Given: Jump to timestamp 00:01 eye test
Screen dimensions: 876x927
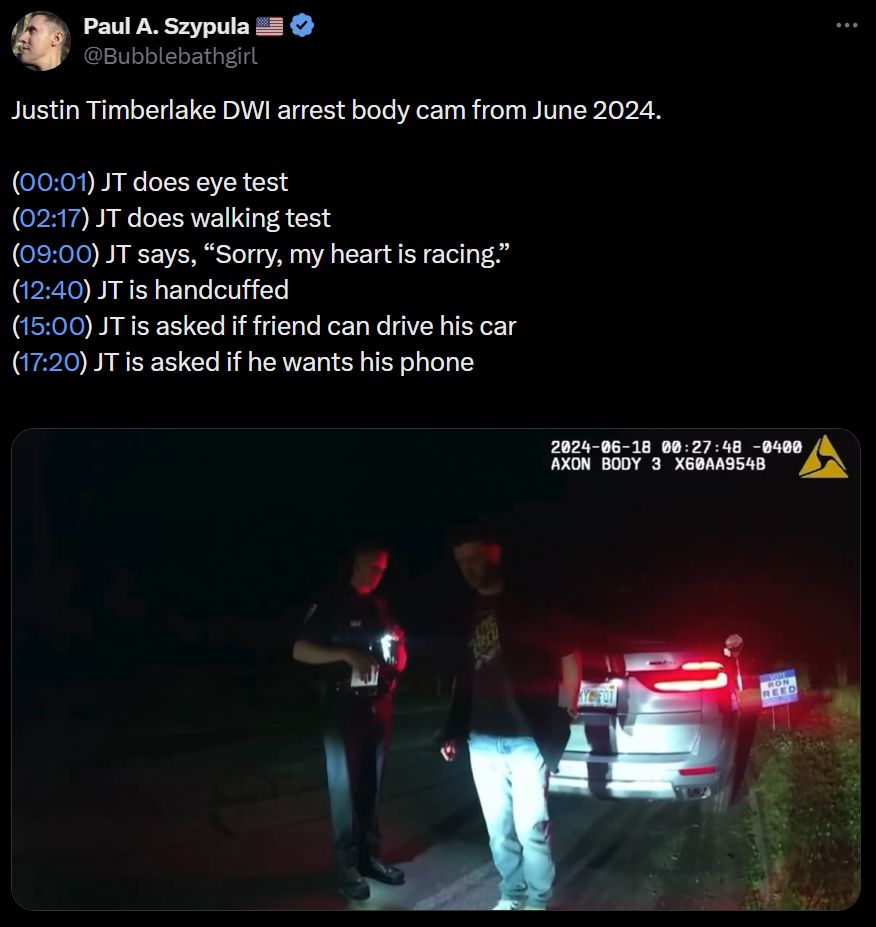Looking at the screenshot, I should (x=53, y=182).
